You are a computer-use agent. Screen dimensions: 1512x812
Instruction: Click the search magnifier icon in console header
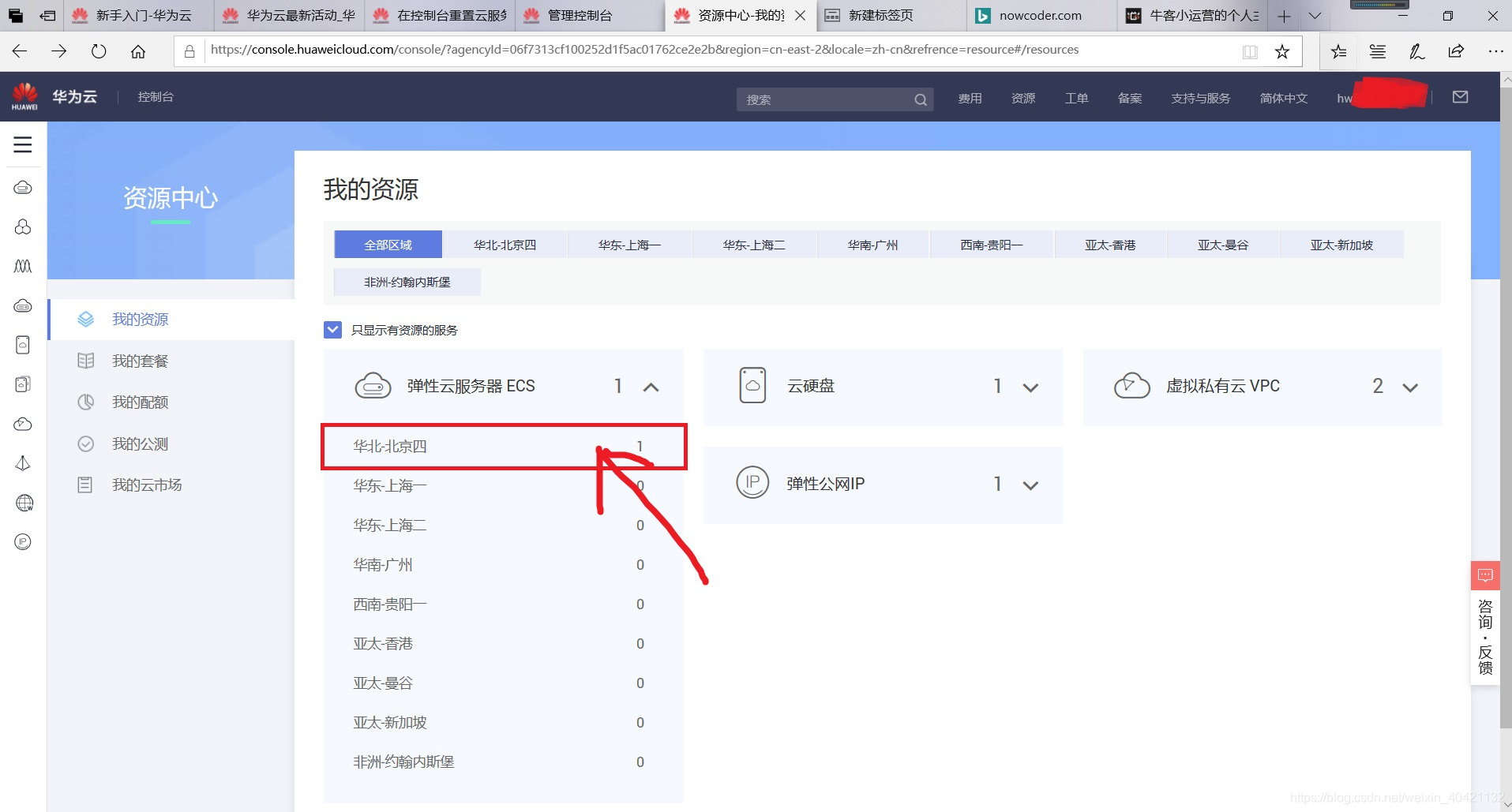point(921,99)
